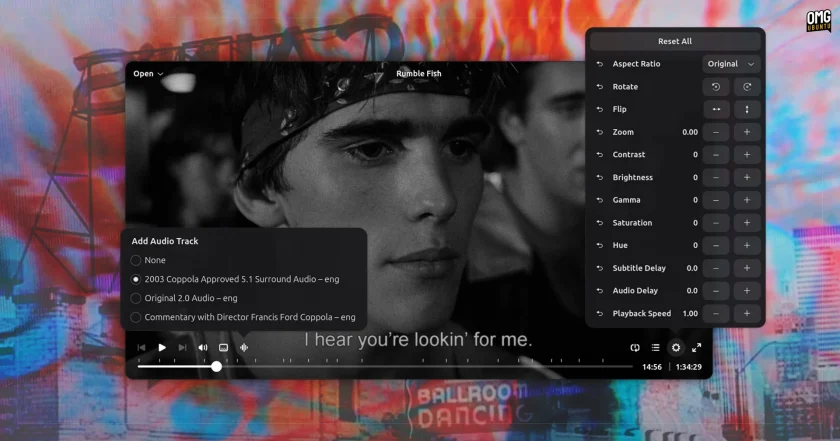
Task: Reset the Aspect Ratio setting
Action: [599, 64]
